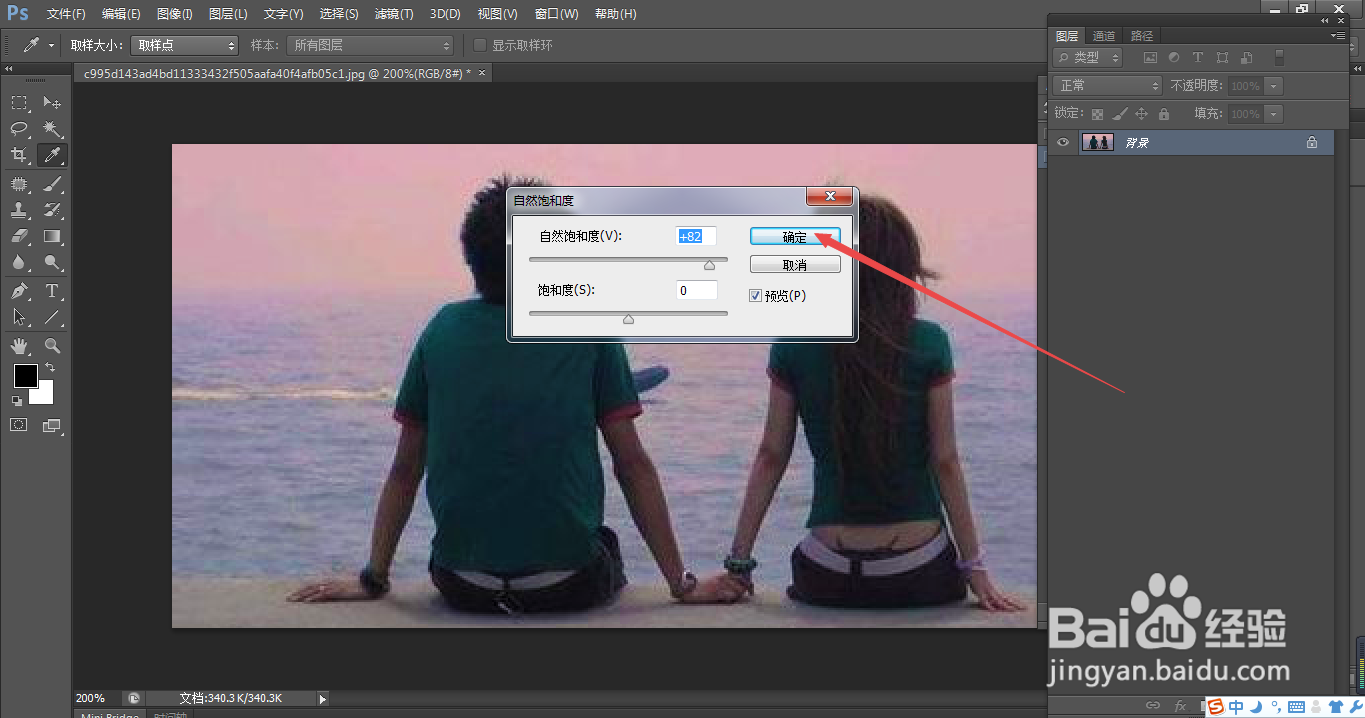Select the Gradient tool
This screenshot has width=1365, height=718.
(52, 236)
